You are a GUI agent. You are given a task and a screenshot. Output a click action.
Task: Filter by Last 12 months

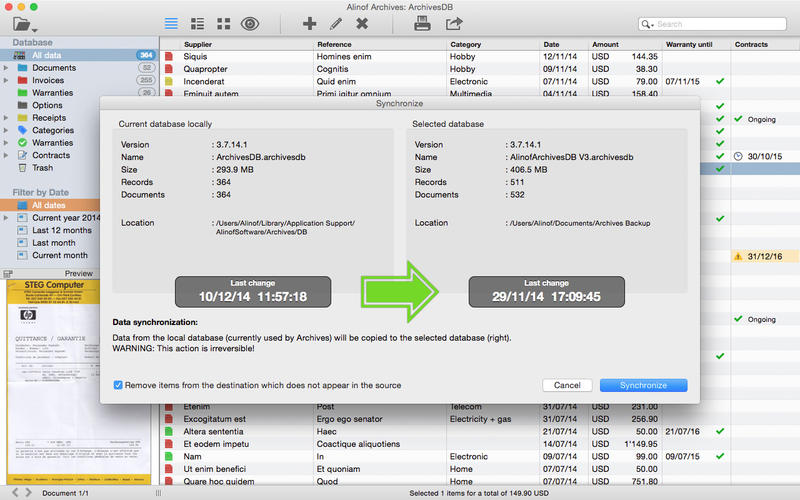point(62,230)
